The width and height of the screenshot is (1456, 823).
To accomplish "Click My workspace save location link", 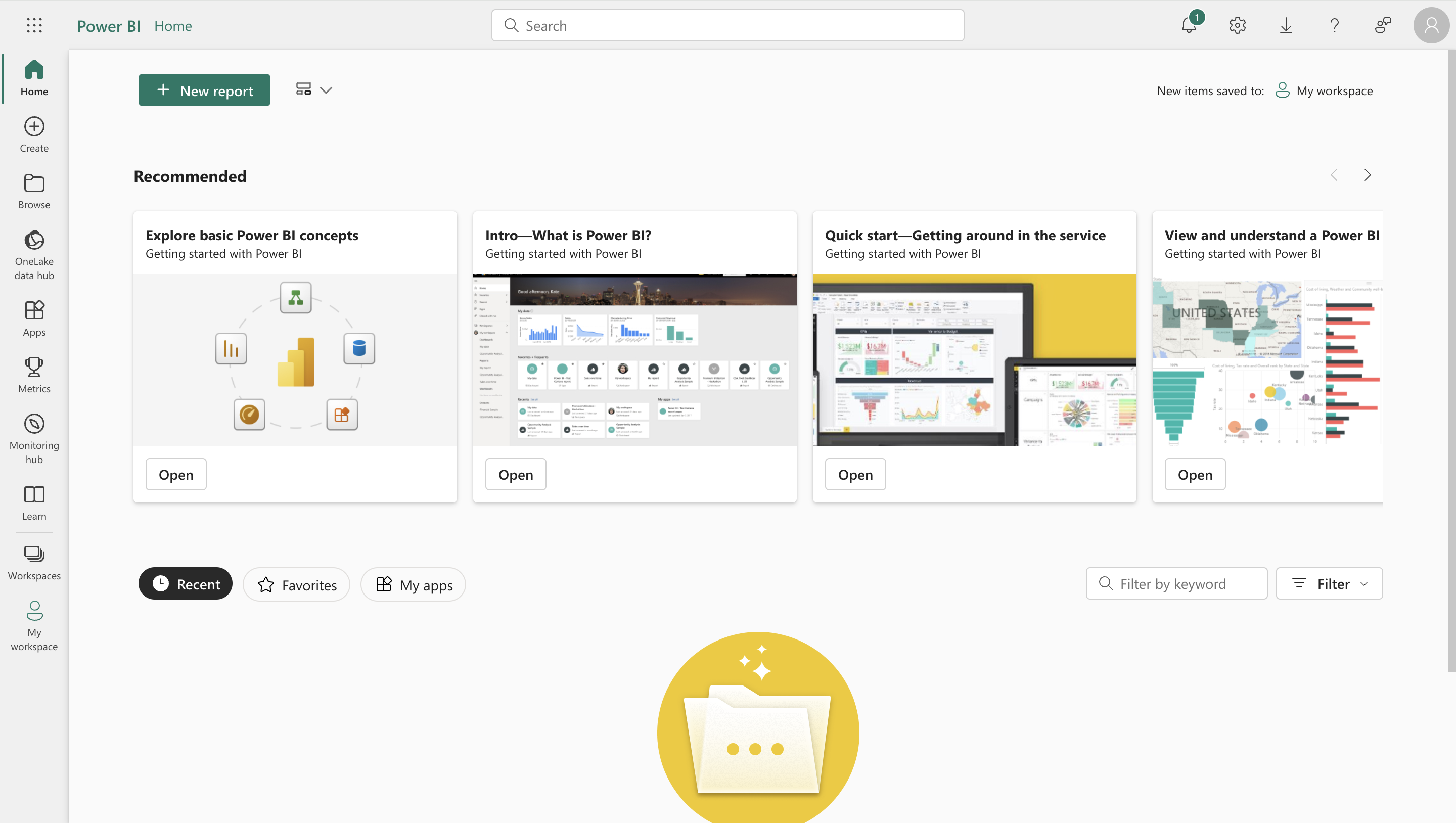I will [x=1325, y=90].
